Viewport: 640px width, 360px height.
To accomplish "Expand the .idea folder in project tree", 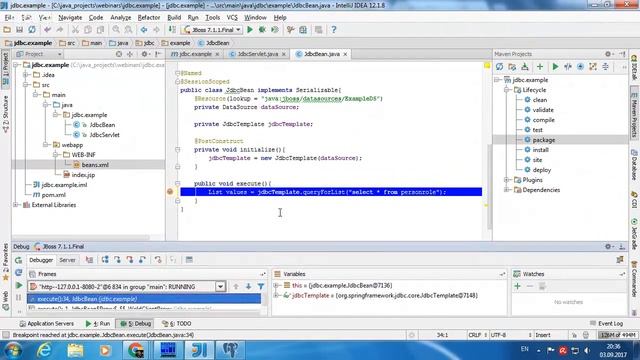I will click(x=26, y=75).
